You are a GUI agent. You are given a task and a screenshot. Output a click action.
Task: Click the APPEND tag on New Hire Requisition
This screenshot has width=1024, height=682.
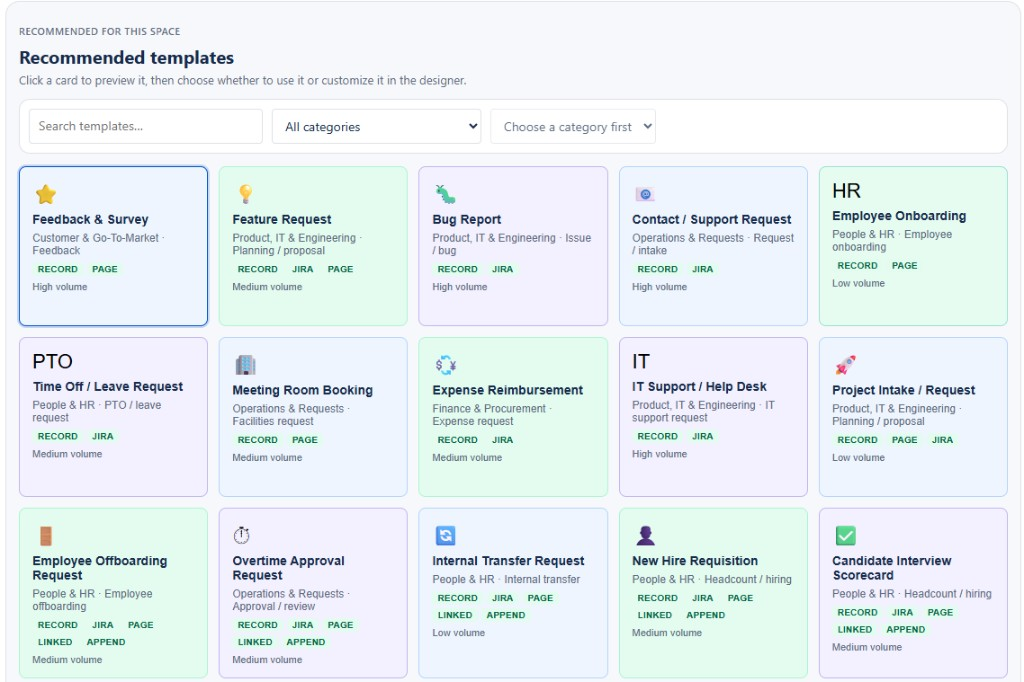(705, 615)
